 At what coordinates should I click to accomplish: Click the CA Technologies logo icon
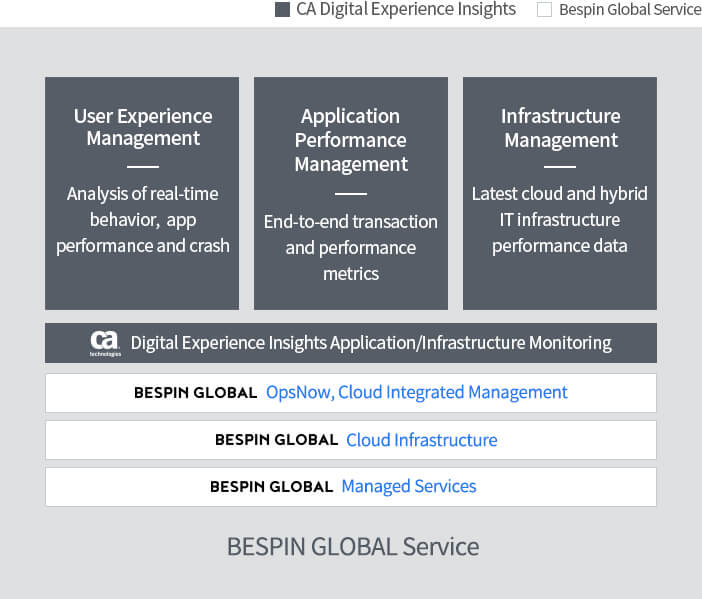(x=105, y=343)
